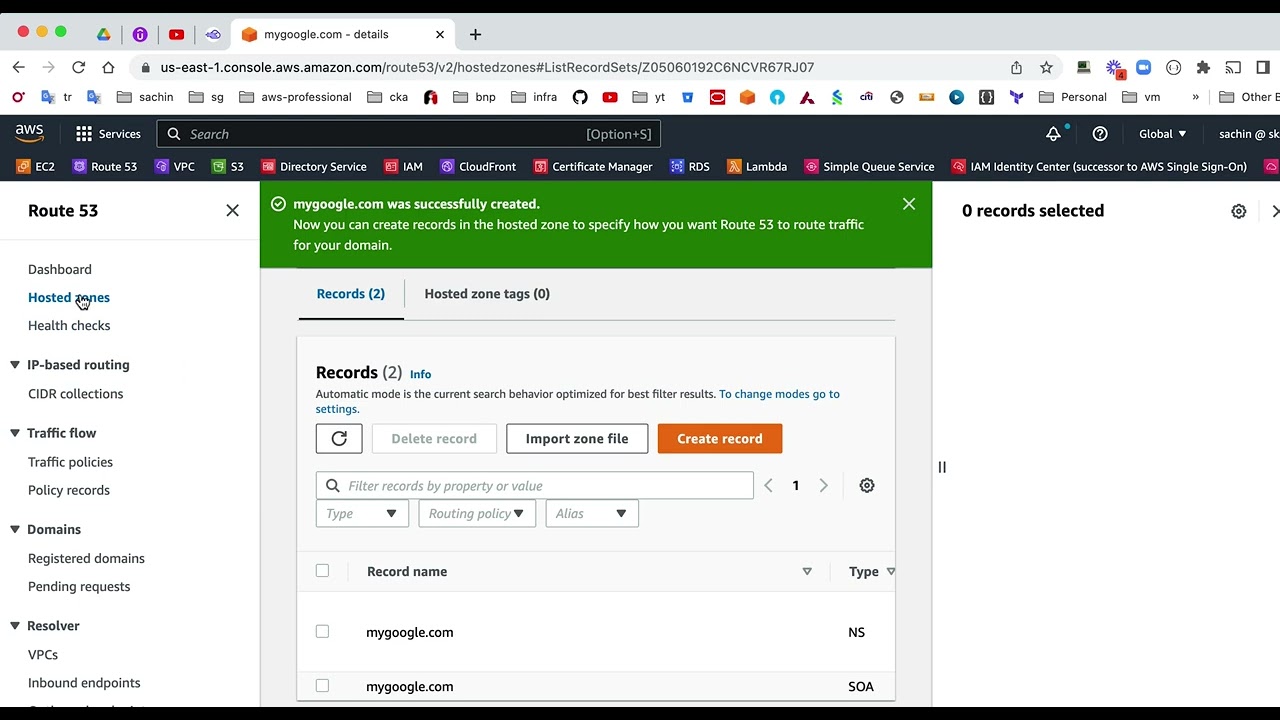Open records table preferences gear
Screen dimensions: 1280x720
[x=867, y=486]
